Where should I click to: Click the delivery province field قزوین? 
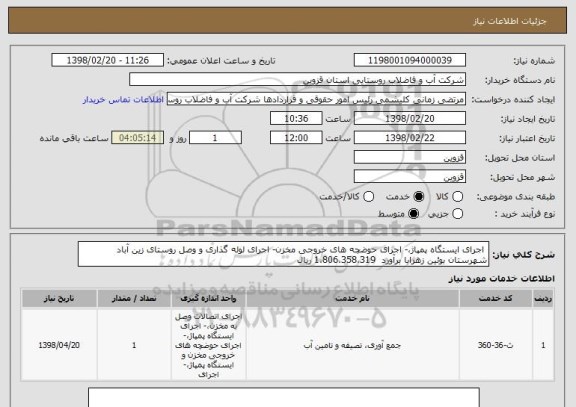(x=410, y=157)
